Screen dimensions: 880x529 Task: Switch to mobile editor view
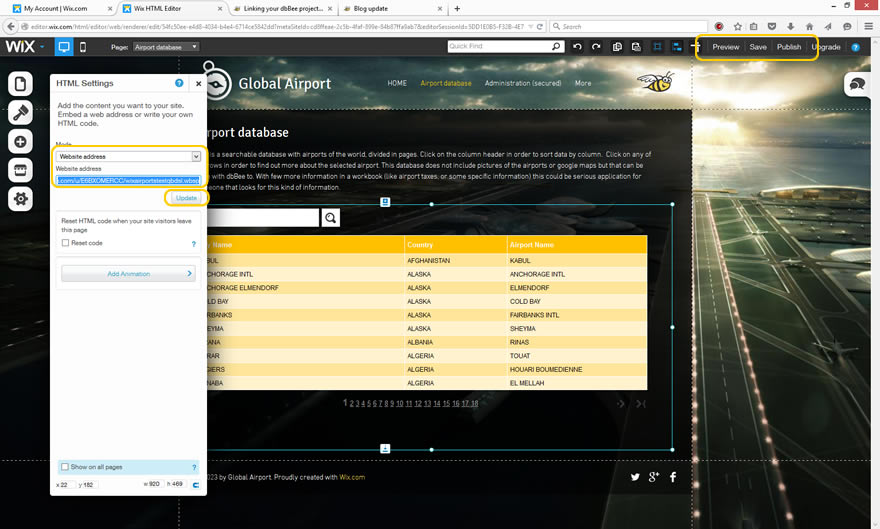83,47
